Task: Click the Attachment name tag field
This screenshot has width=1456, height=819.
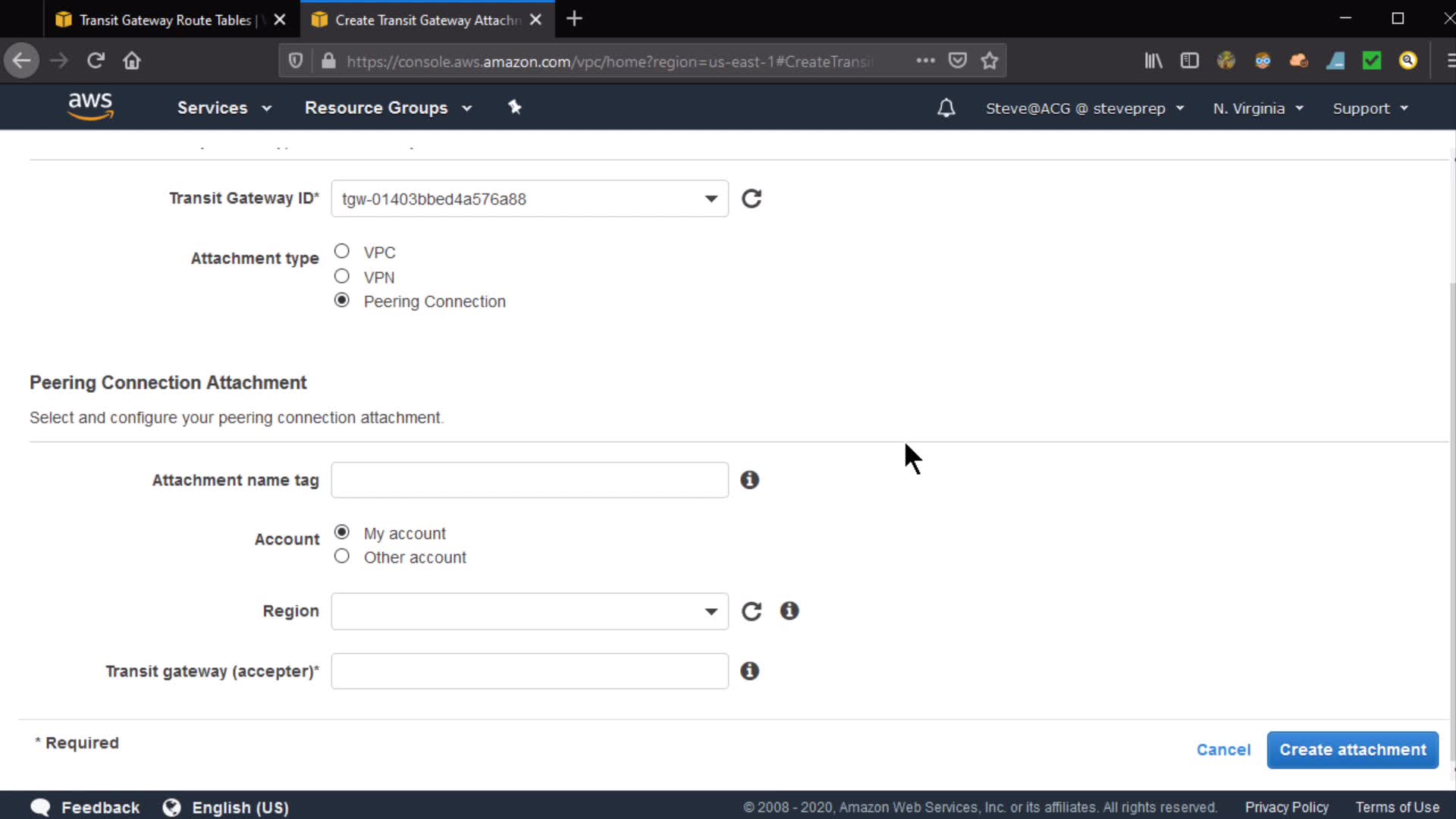Action: [x=529, y=480]
